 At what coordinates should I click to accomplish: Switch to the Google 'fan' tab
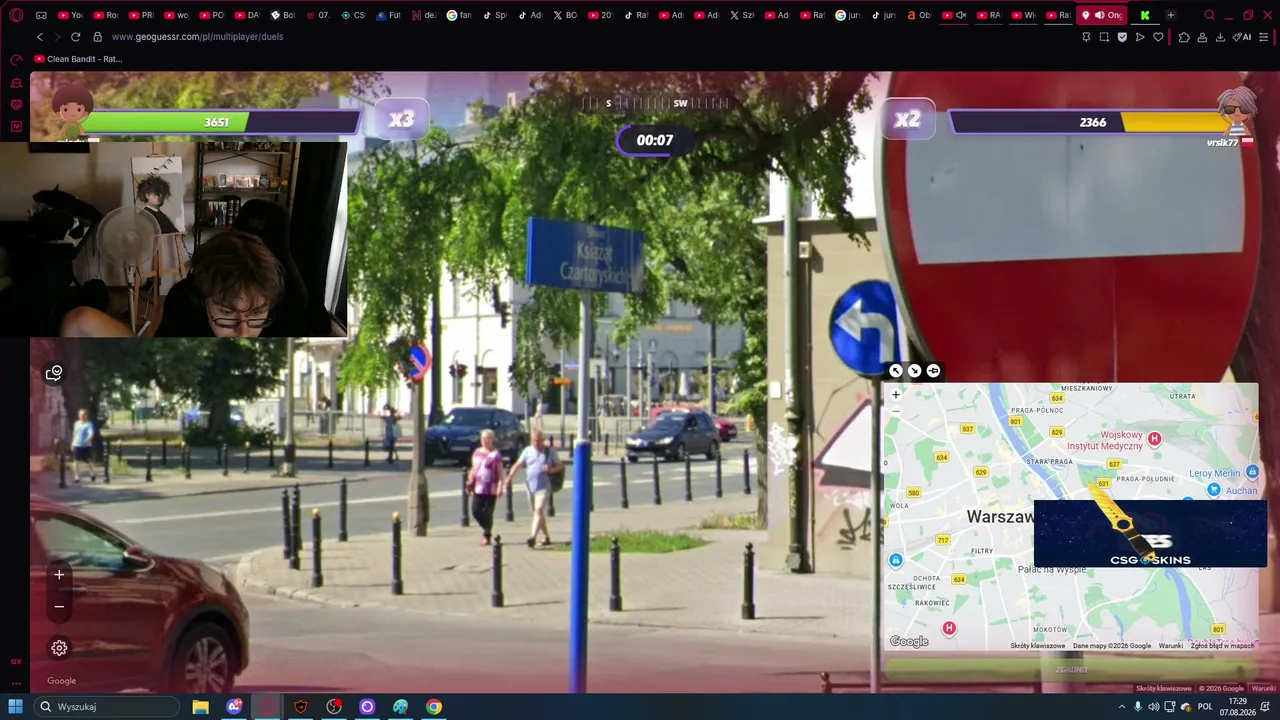coord(459,15)
